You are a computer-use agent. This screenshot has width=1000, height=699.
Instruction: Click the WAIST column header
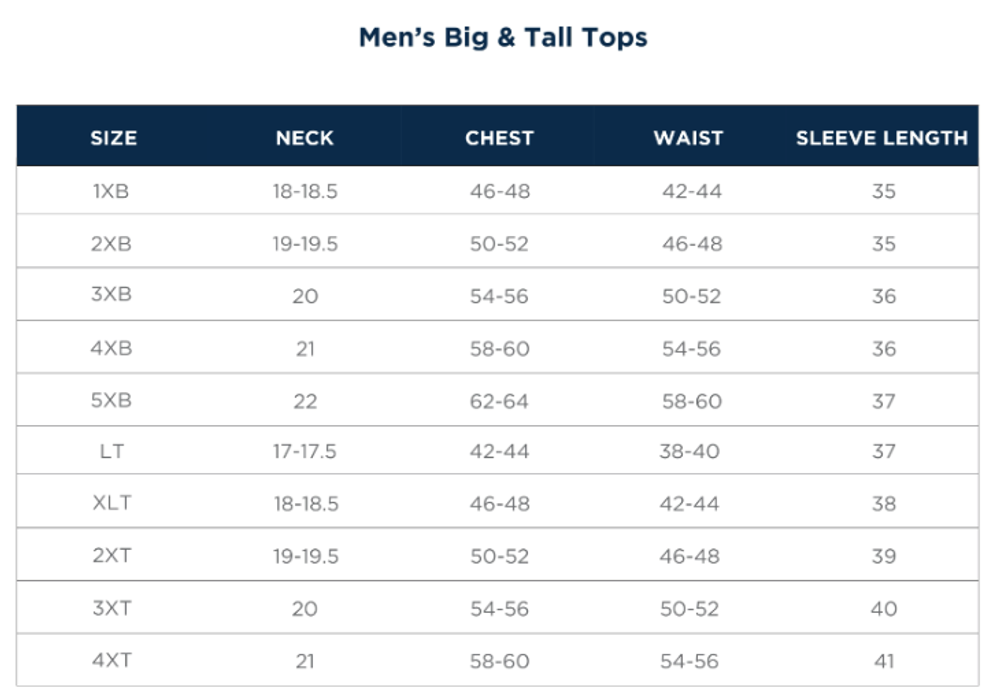[688, 138]
